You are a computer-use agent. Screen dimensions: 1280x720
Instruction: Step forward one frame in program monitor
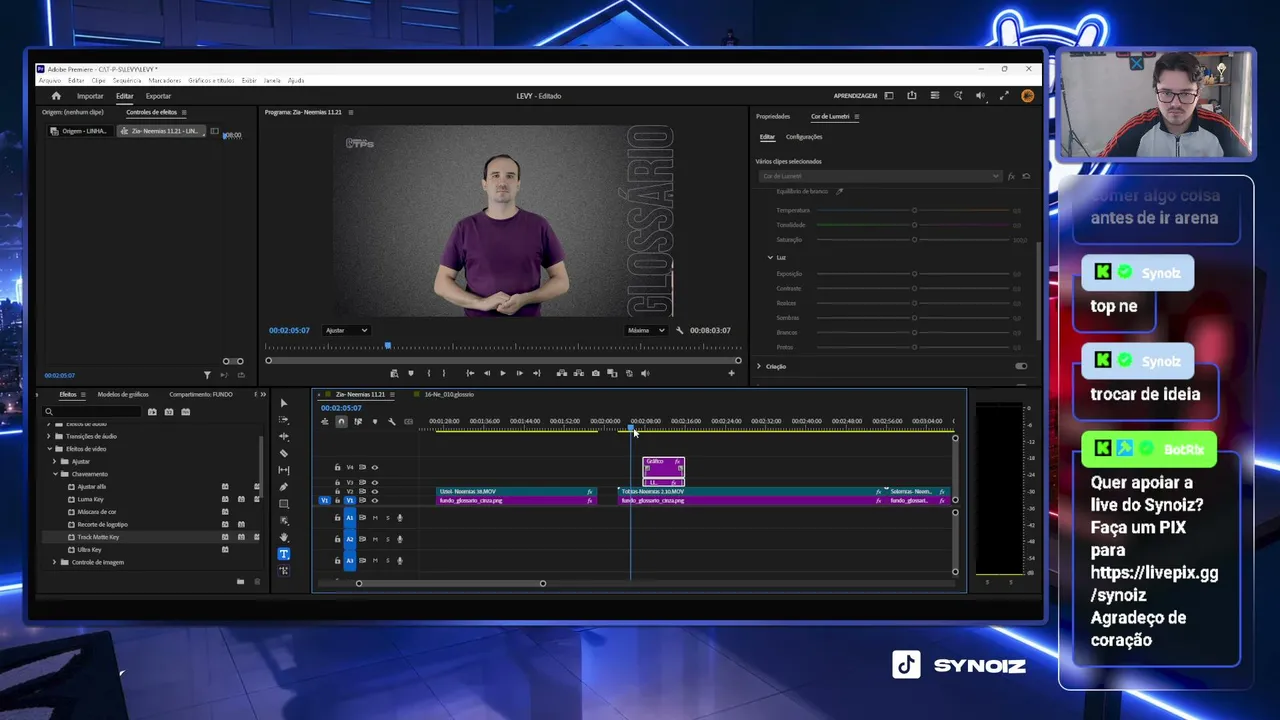point(519,373)
